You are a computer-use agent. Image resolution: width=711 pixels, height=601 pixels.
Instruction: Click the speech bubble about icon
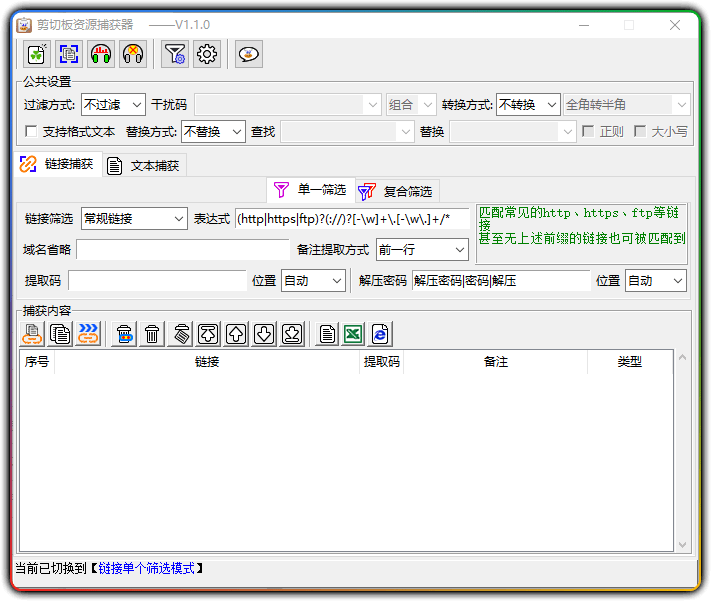(248, 55)
